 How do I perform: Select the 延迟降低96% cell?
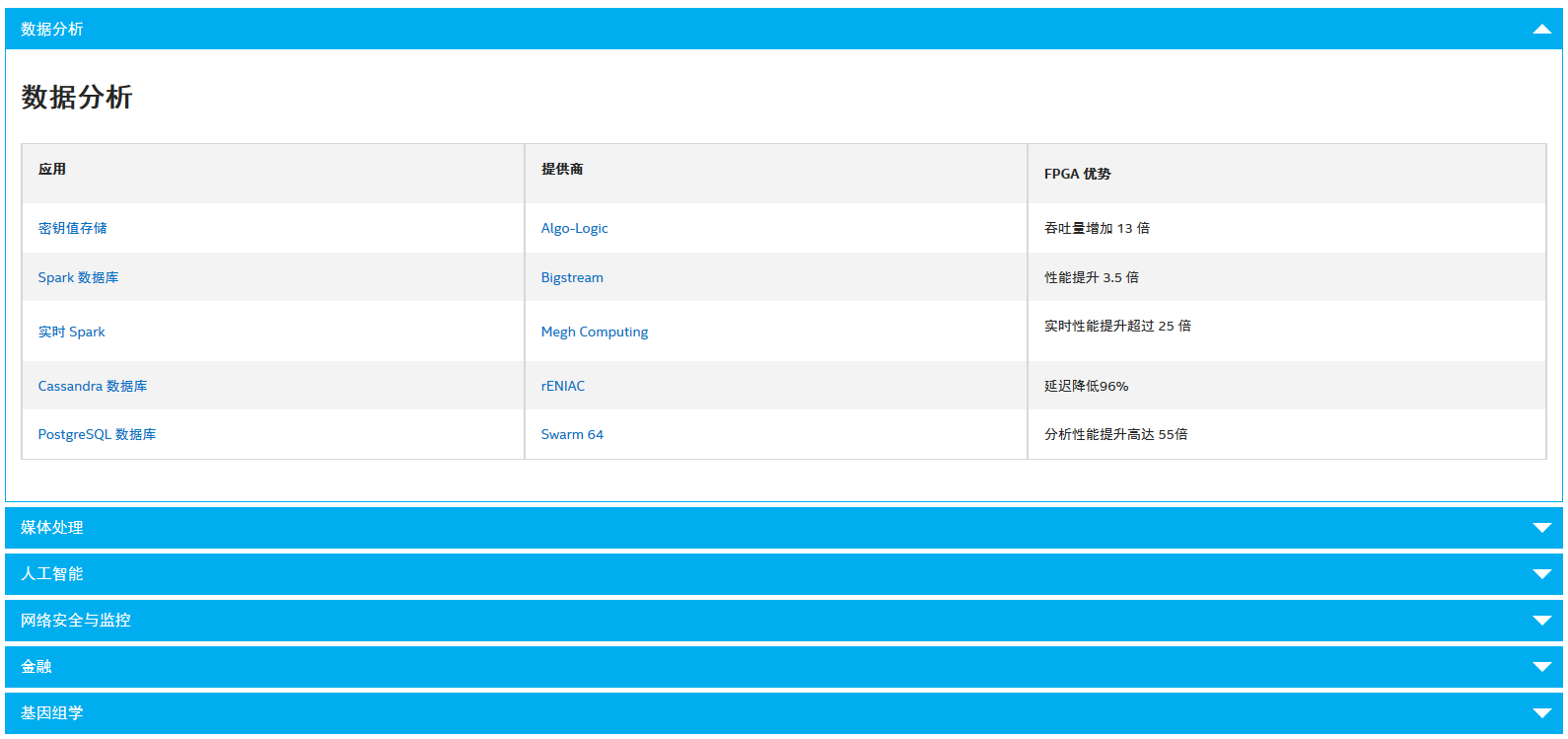pyautogui.click(x=1286, y=386)
